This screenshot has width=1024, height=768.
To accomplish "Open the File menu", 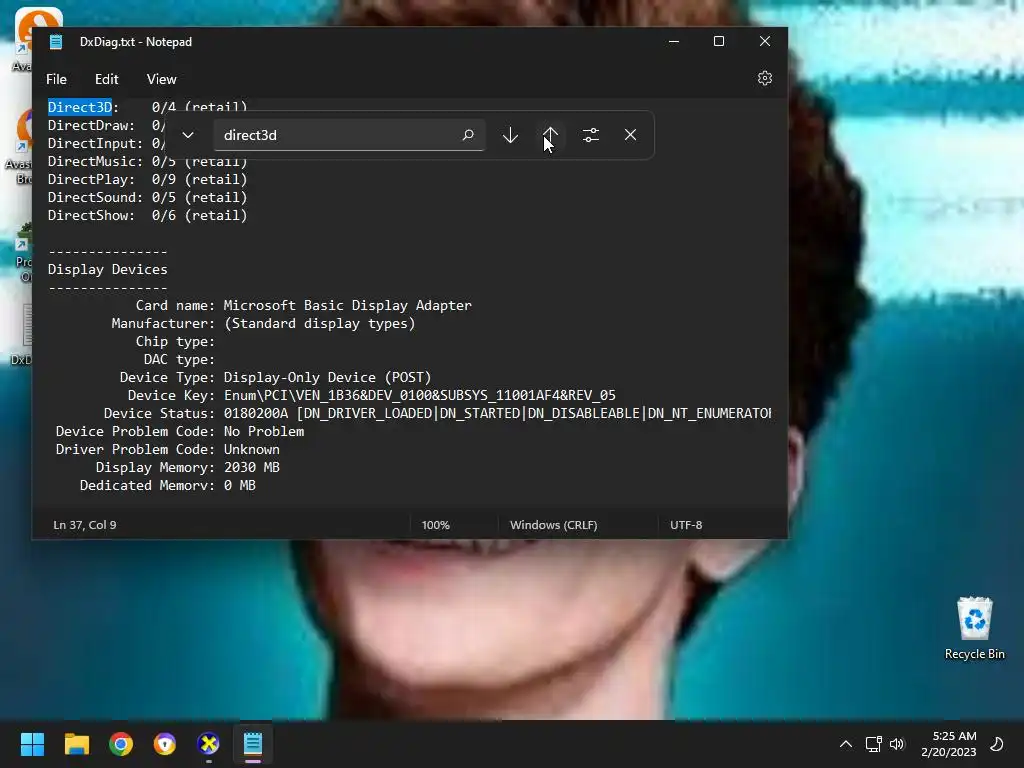I will (x=56, y=79).
